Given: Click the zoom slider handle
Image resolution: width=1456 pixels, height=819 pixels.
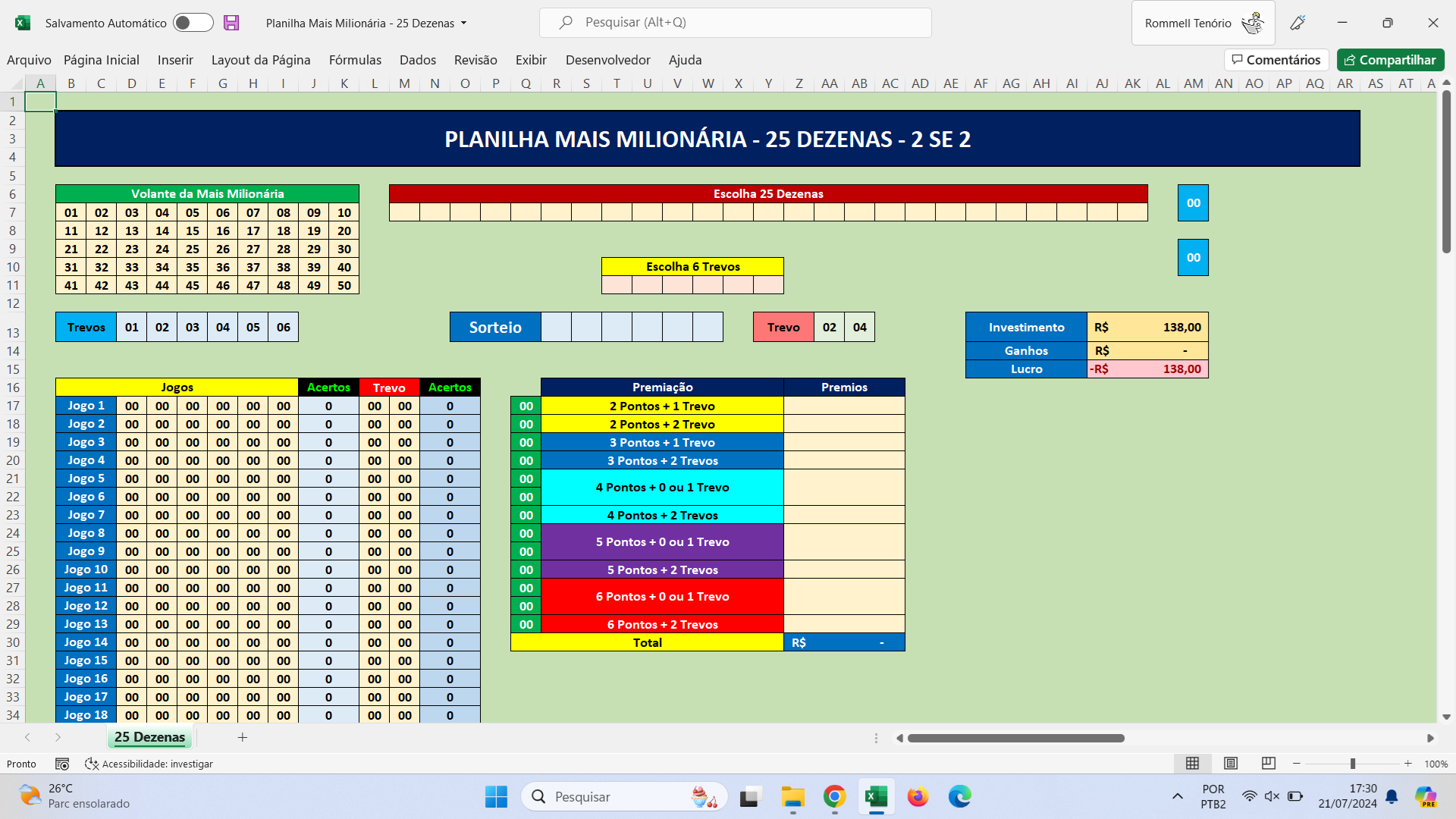Looking at the screenshot, I should click(x=1352, y=764).
